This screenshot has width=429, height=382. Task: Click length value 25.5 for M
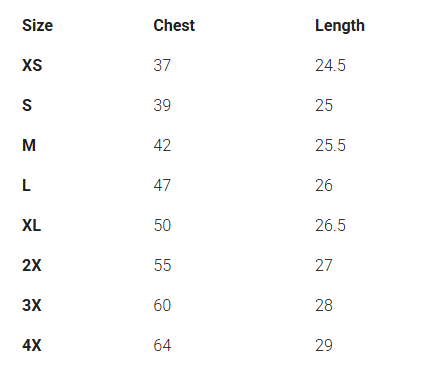coord(330,145)
